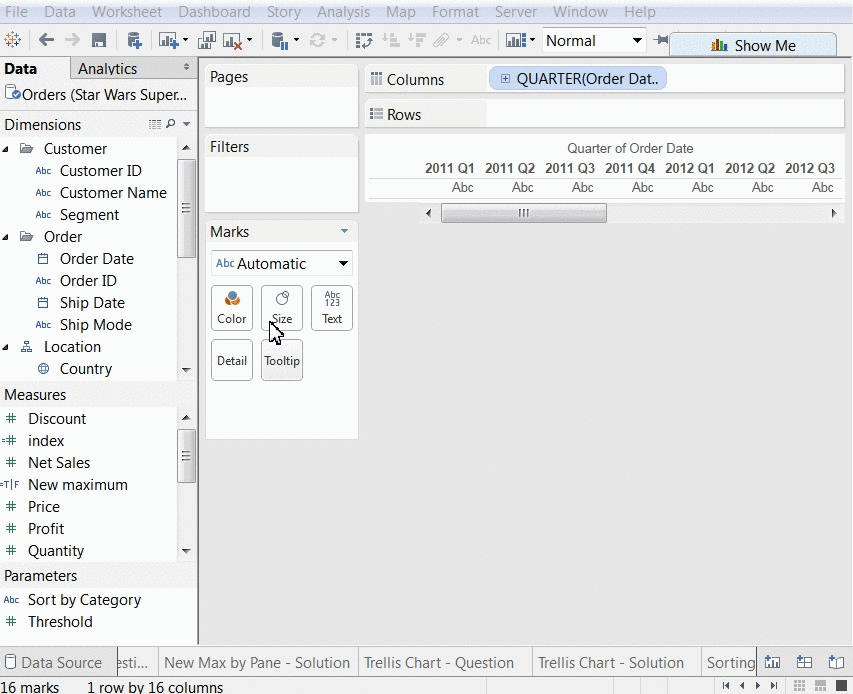This screenshot has width=853, height=694.
Task: Click the Dimensions list scroll down arrow
Action: pos(186,370)
